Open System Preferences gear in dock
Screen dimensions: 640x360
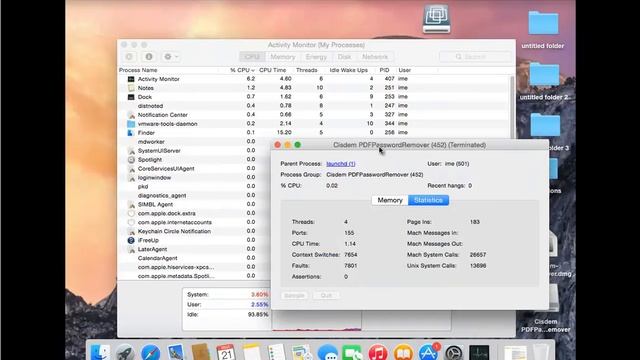click(x=453, y=352)
